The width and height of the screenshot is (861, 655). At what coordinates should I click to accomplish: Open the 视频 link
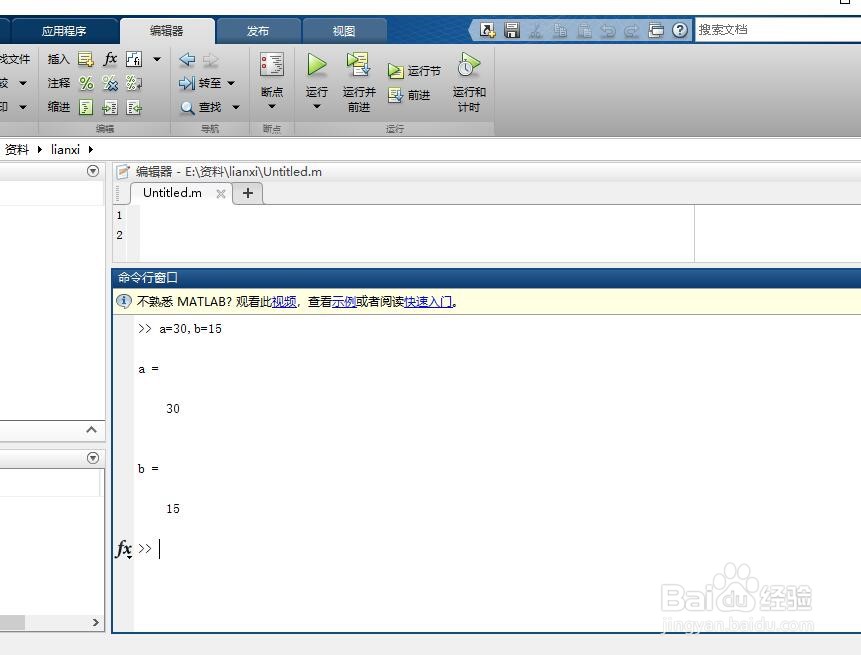tap(284, 301)
